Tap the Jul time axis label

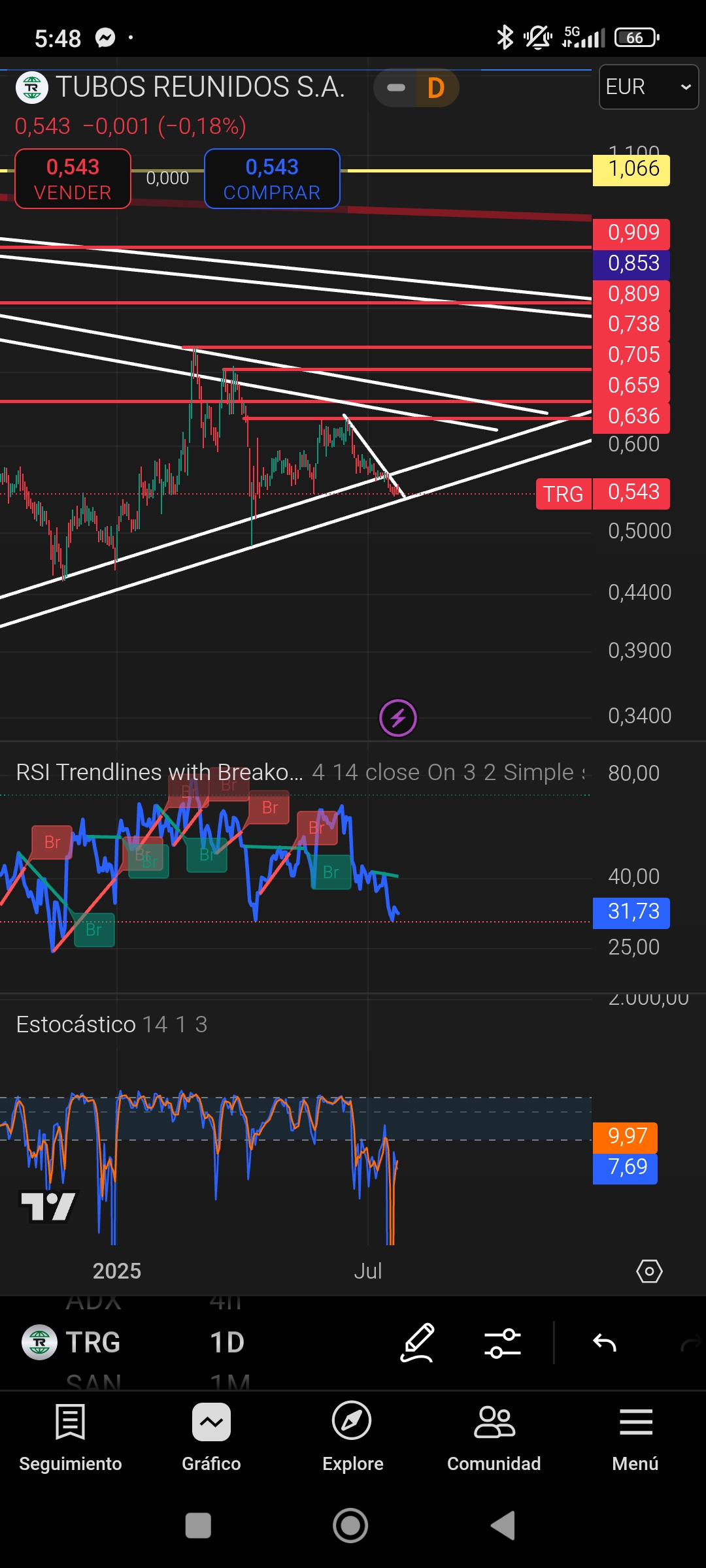pyautogui.click(x=368, y=1271)
